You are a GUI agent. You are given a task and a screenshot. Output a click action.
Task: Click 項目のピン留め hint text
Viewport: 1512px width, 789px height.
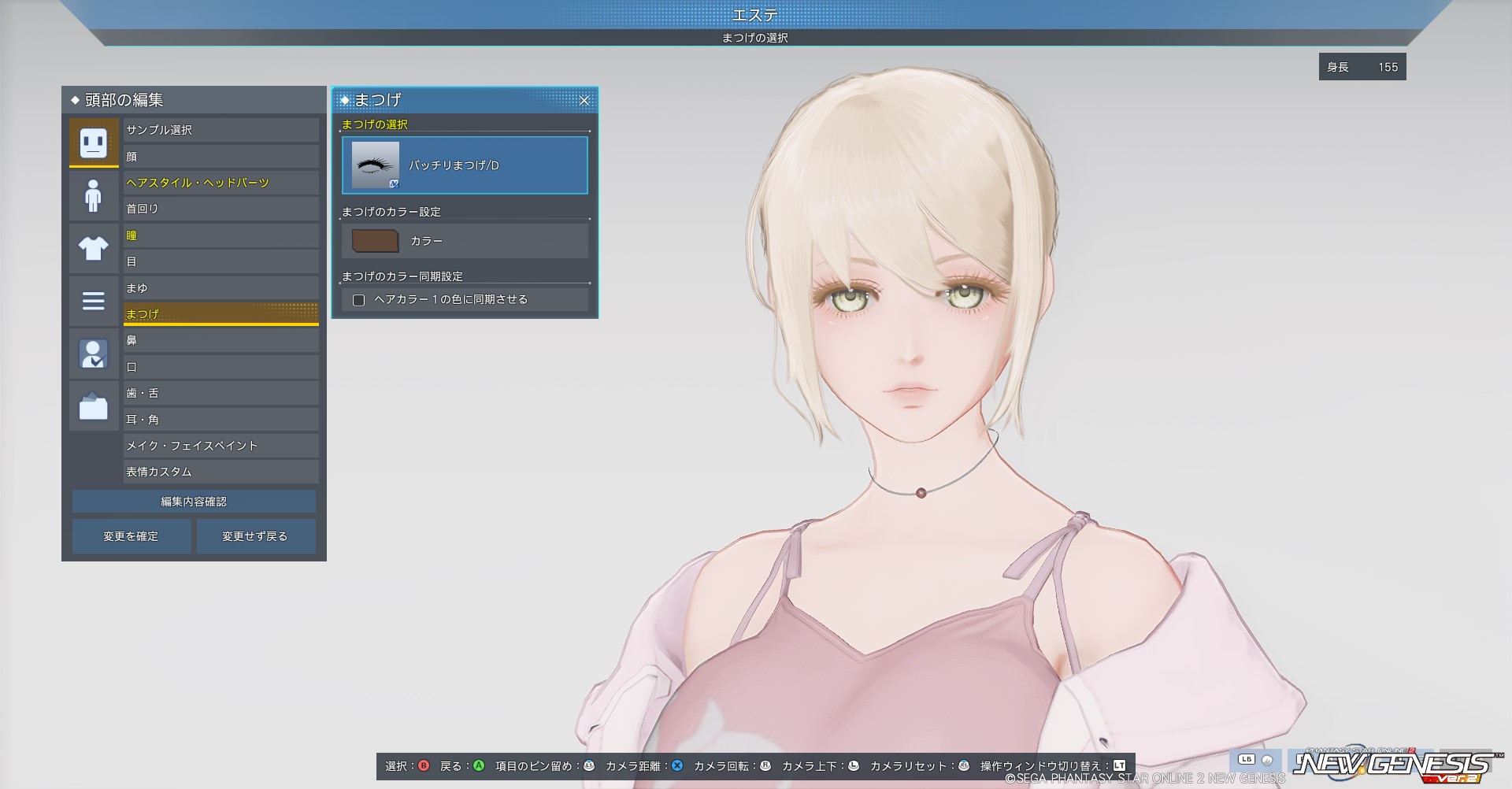(x=534, y=765)
